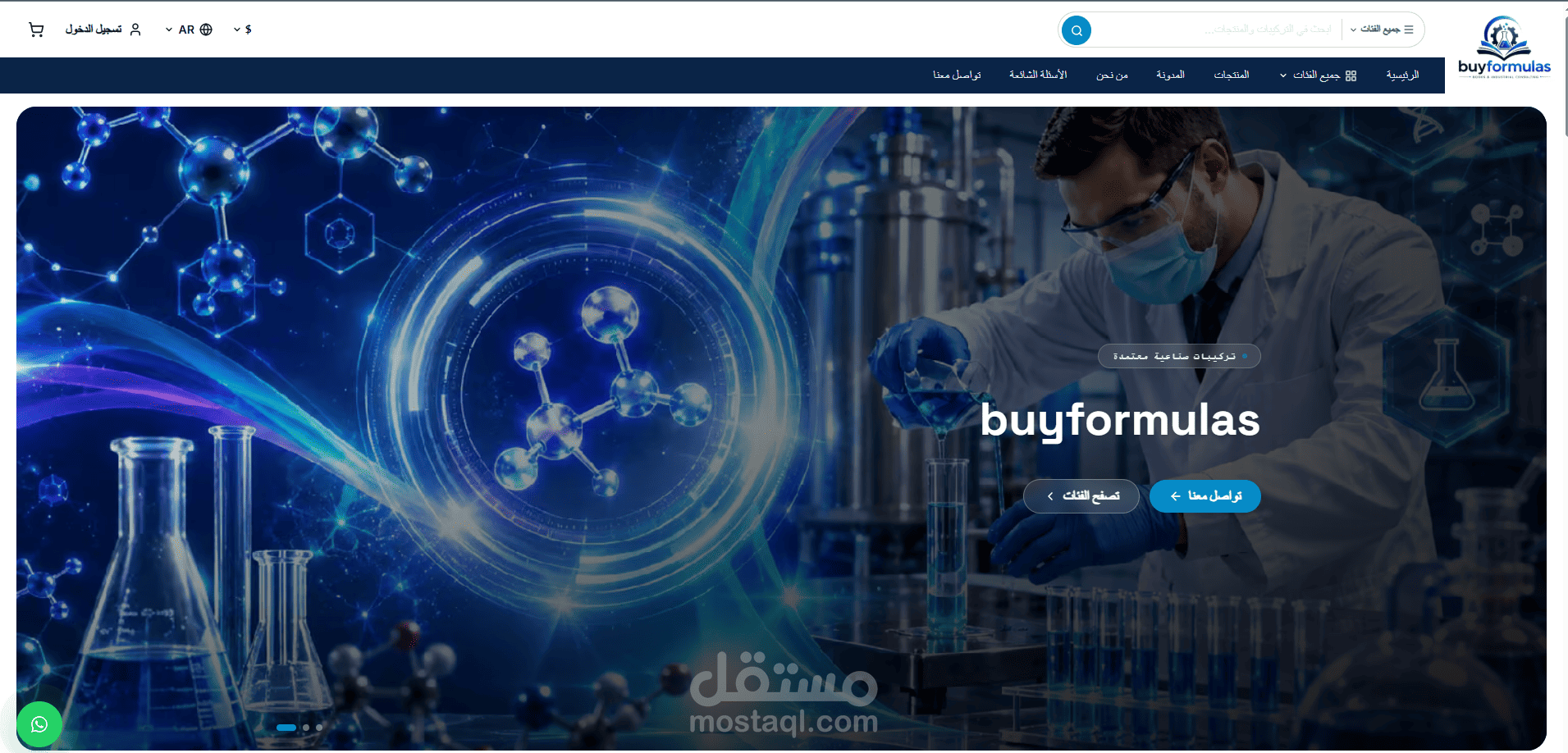This screenshot has width=1568, height=753.
Task: Click the grid icon beside جميع الفئات in navbar
Action: click(1351, 75)
